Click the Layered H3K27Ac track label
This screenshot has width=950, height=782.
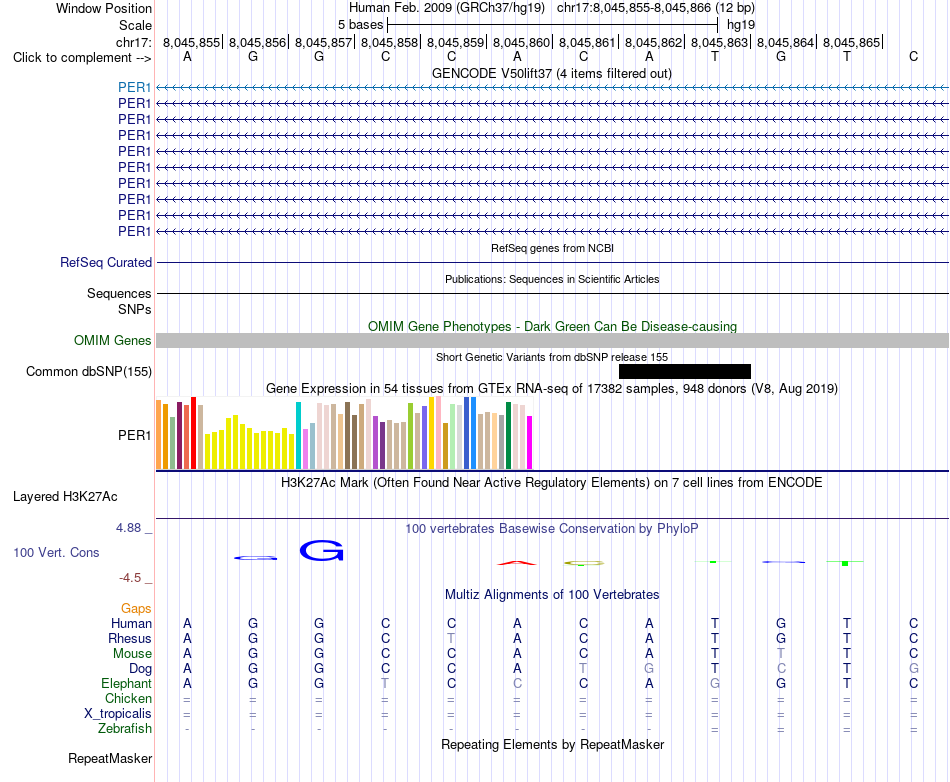(x=65, y=497)
